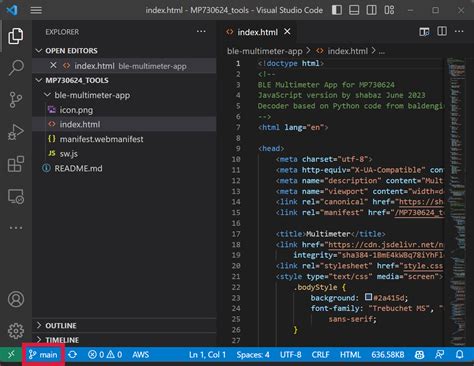Select the index.html editor tab
Screen dimensions: 474x366
click(257, 32)
